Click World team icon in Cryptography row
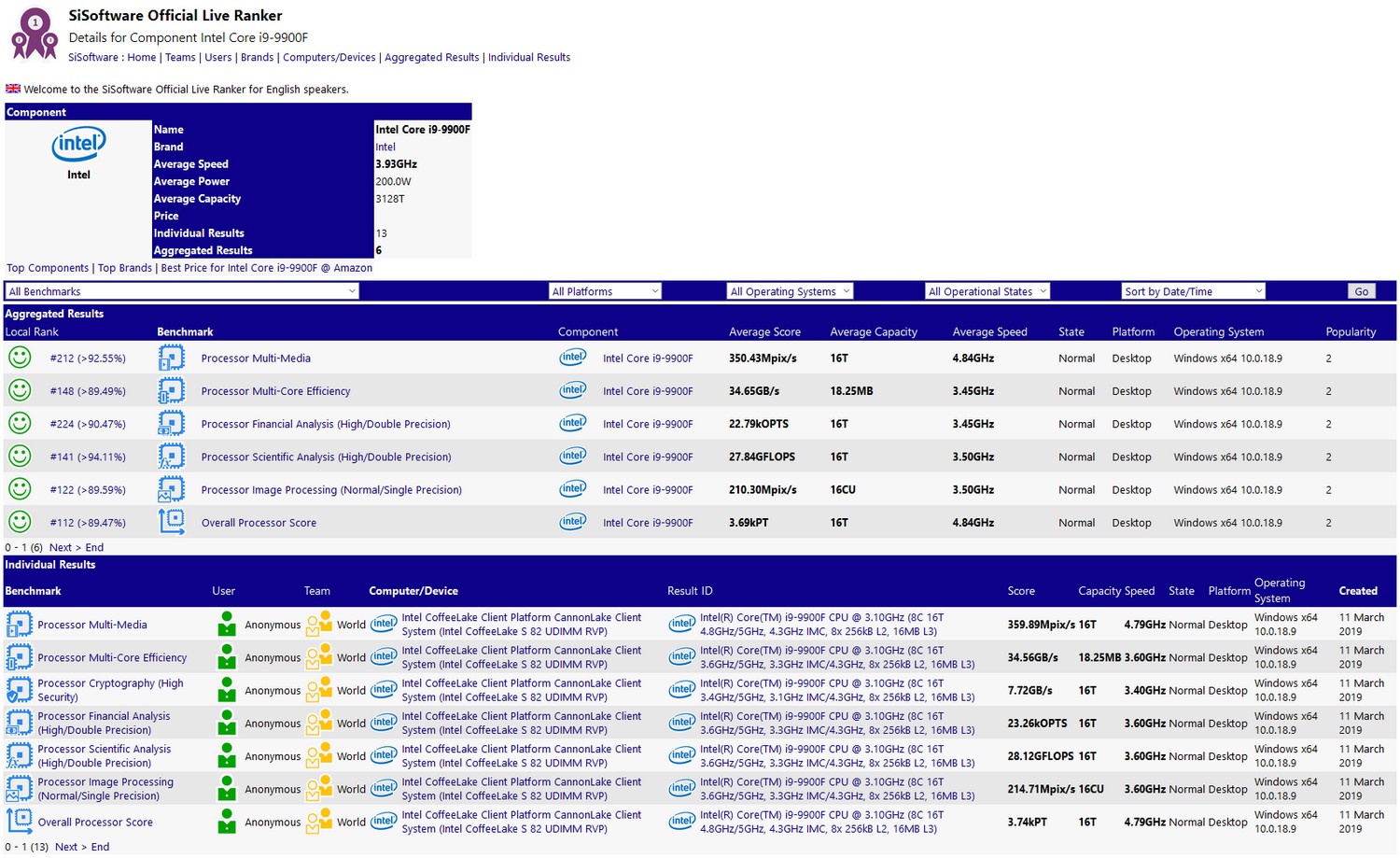1400x858 pixels. [319, 690]
